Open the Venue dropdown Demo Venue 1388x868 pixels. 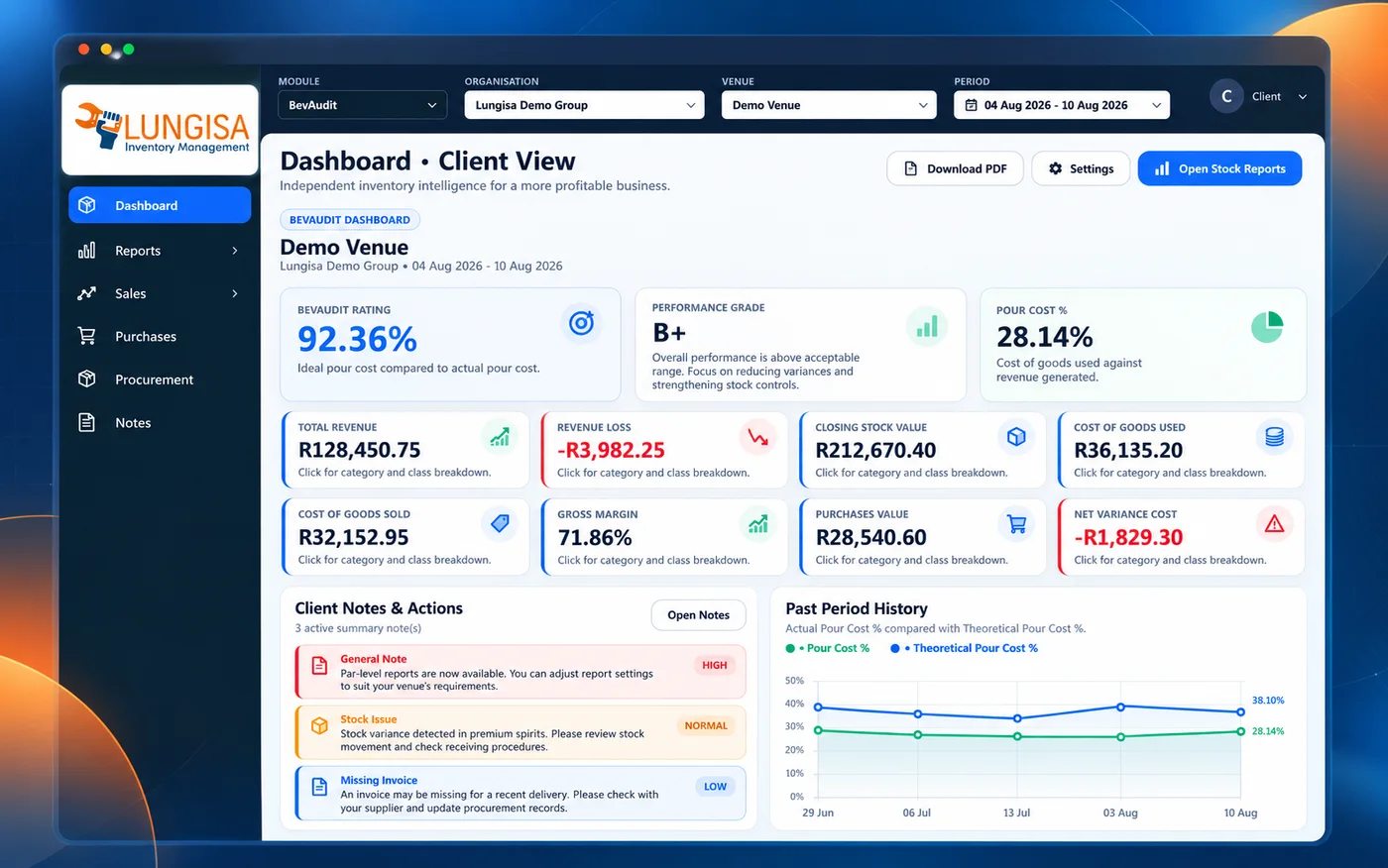[829, 105]
